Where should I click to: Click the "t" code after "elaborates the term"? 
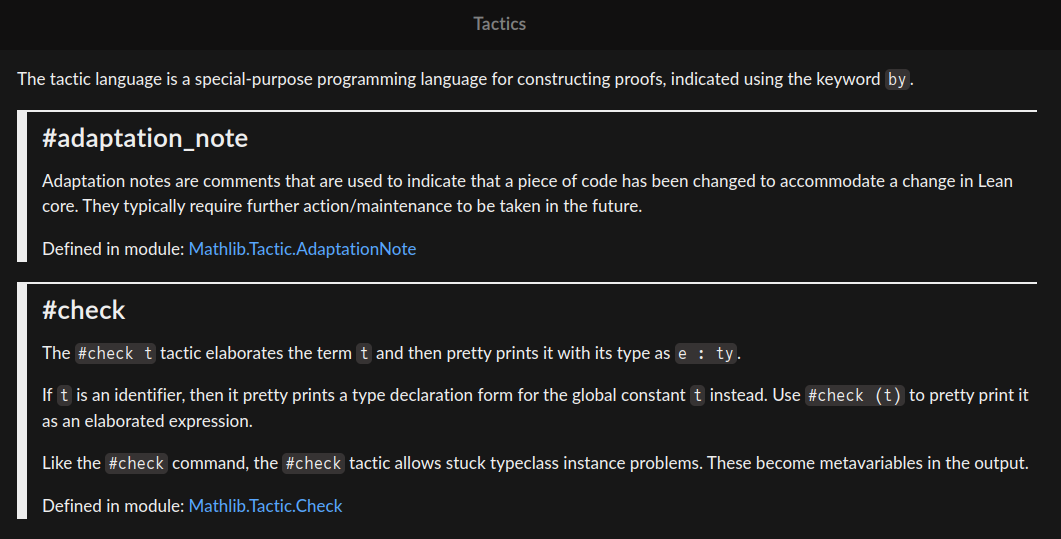[364, 353]
